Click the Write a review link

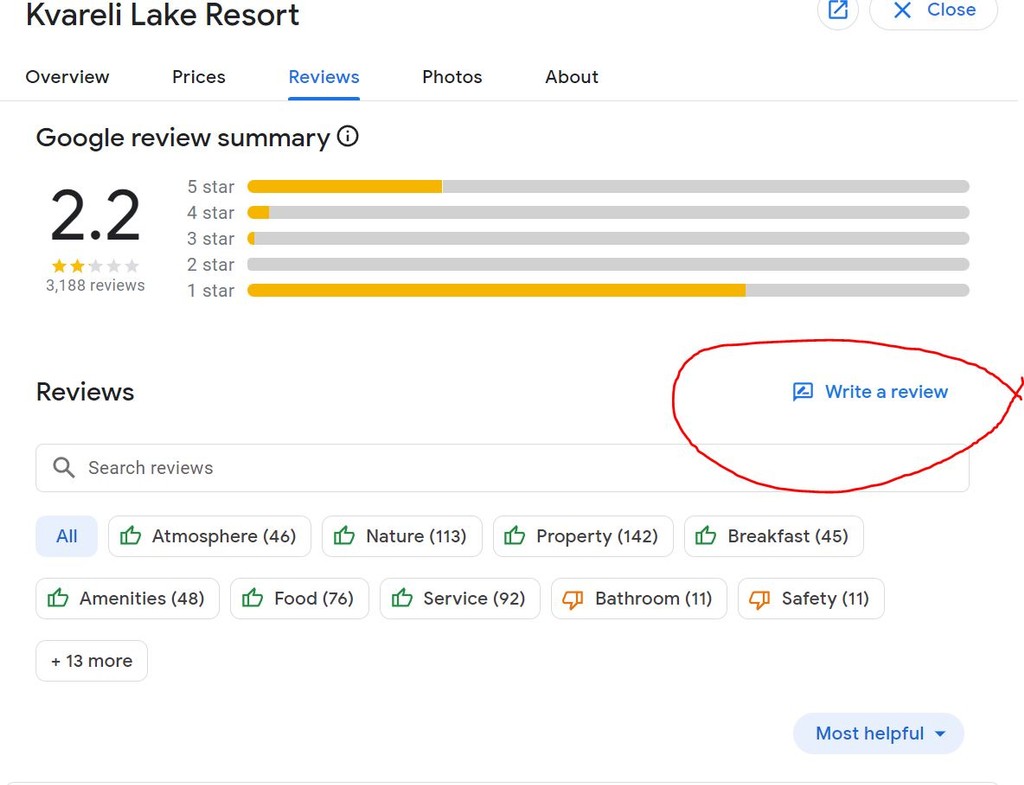point(870,391)
